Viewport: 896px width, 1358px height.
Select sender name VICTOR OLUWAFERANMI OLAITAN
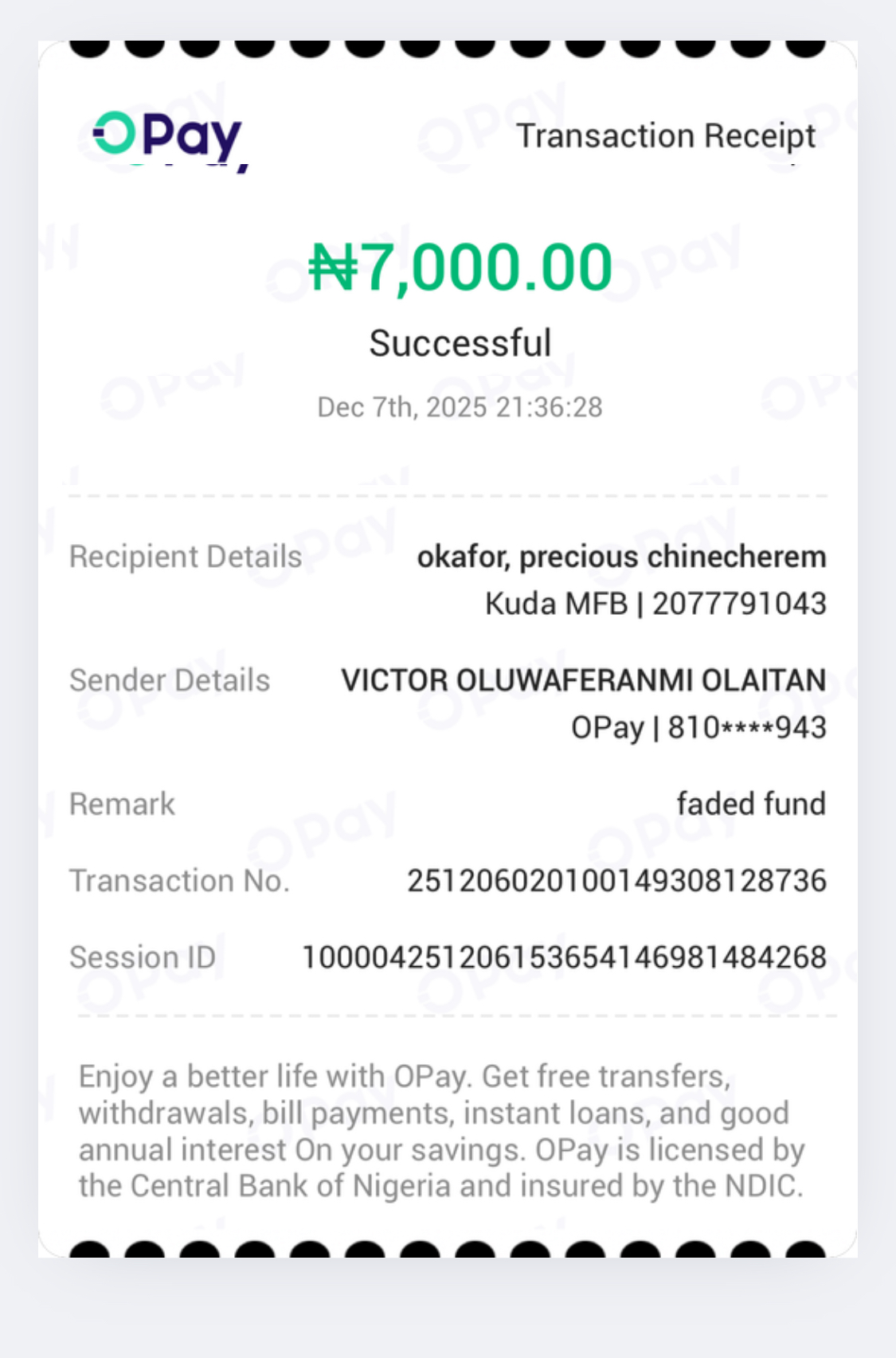(x=583, y=680)
